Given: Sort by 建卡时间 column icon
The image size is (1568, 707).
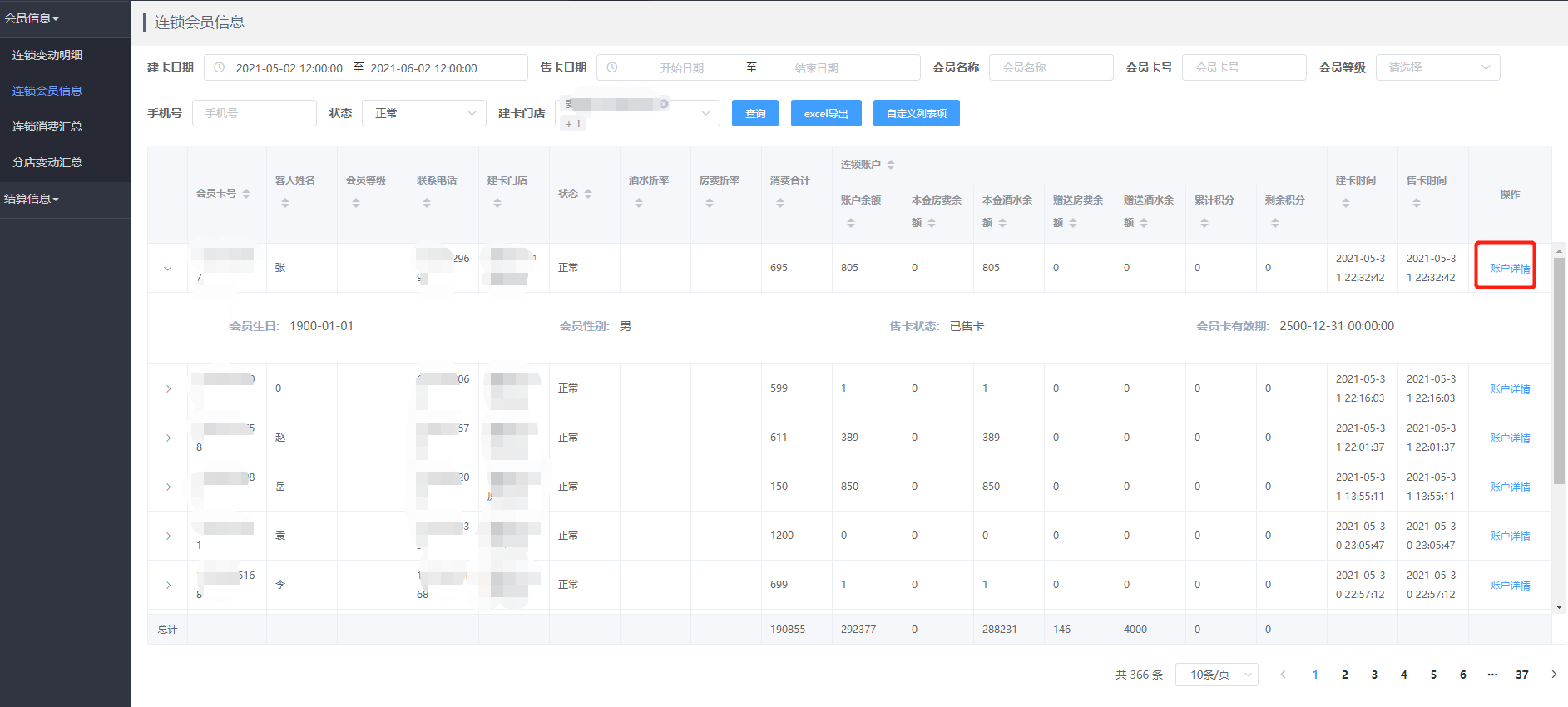Looking at the screenshot, I should (1346, 203).
